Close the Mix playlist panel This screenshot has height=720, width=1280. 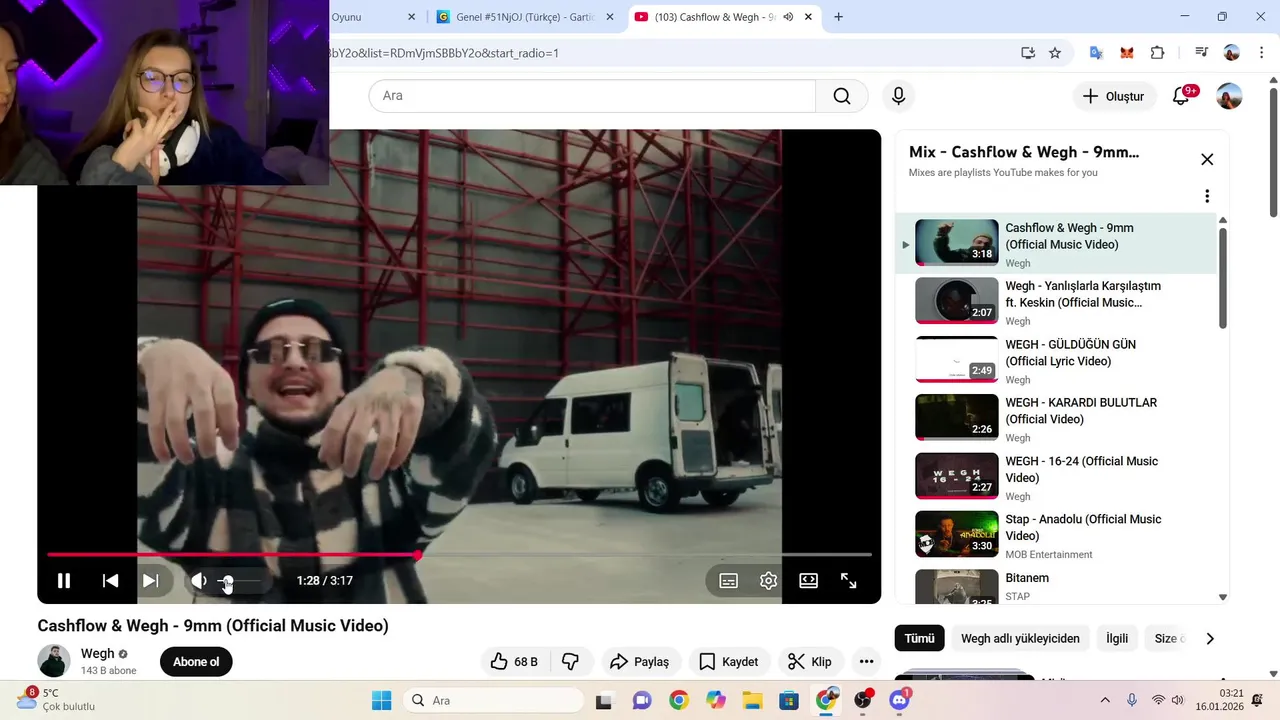pos(1207,159)
